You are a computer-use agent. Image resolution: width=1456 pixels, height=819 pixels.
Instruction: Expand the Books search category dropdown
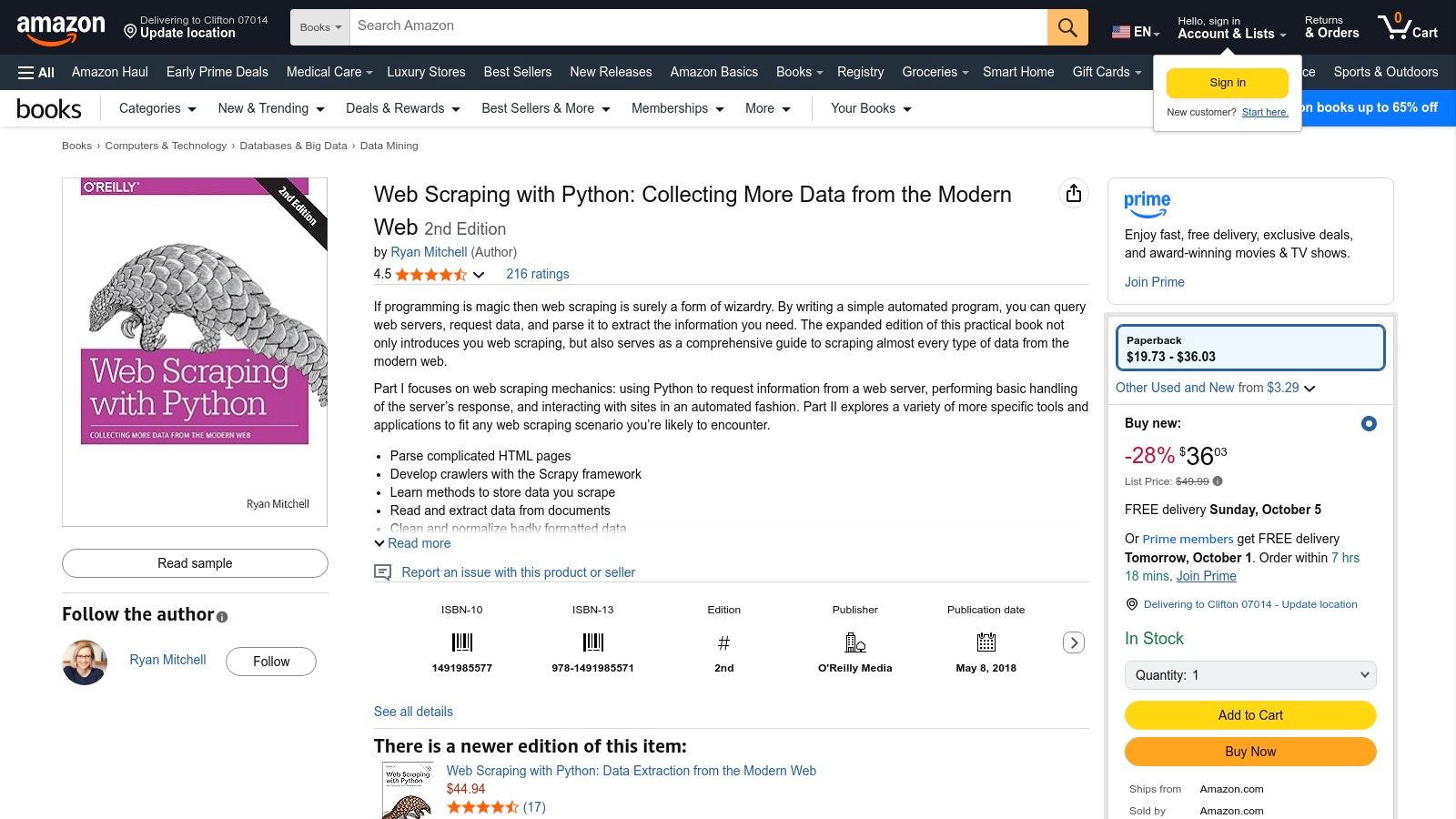[x=320, y=27]
